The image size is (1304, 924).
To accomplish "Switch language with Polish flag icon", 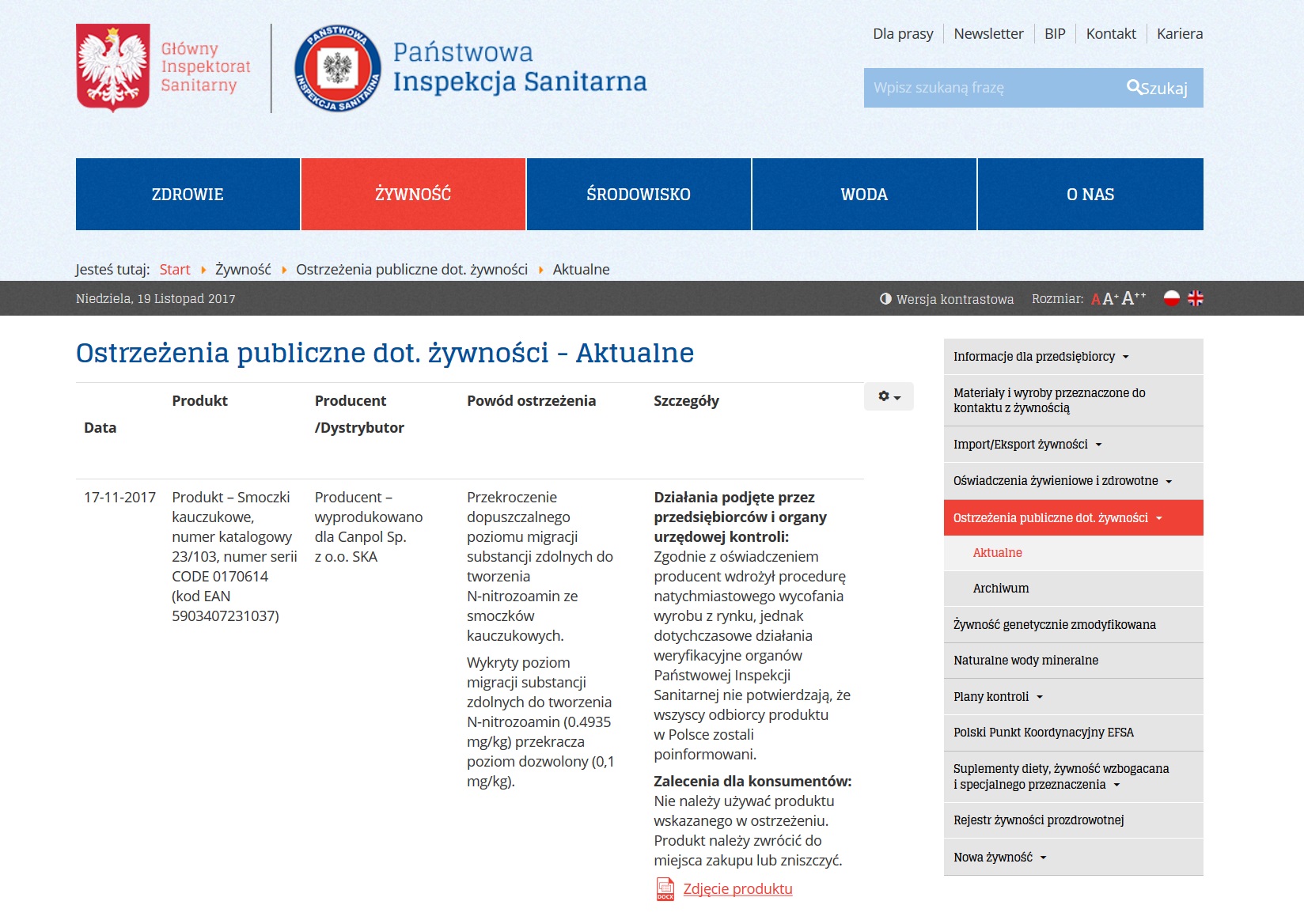I will 1172,298.
